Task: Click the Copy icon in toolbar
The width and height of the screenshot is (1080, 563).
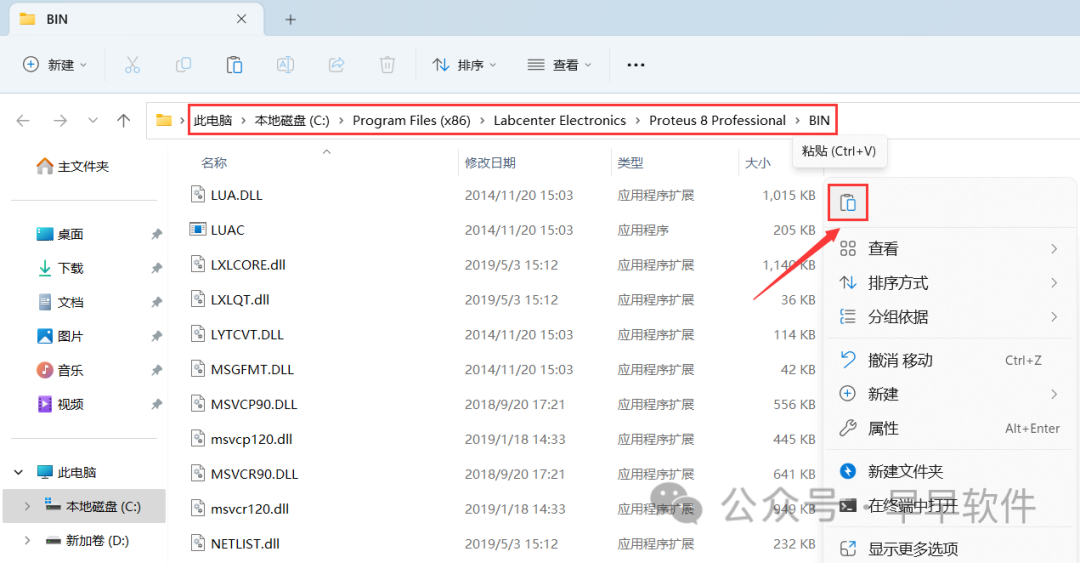Action: 183,65
